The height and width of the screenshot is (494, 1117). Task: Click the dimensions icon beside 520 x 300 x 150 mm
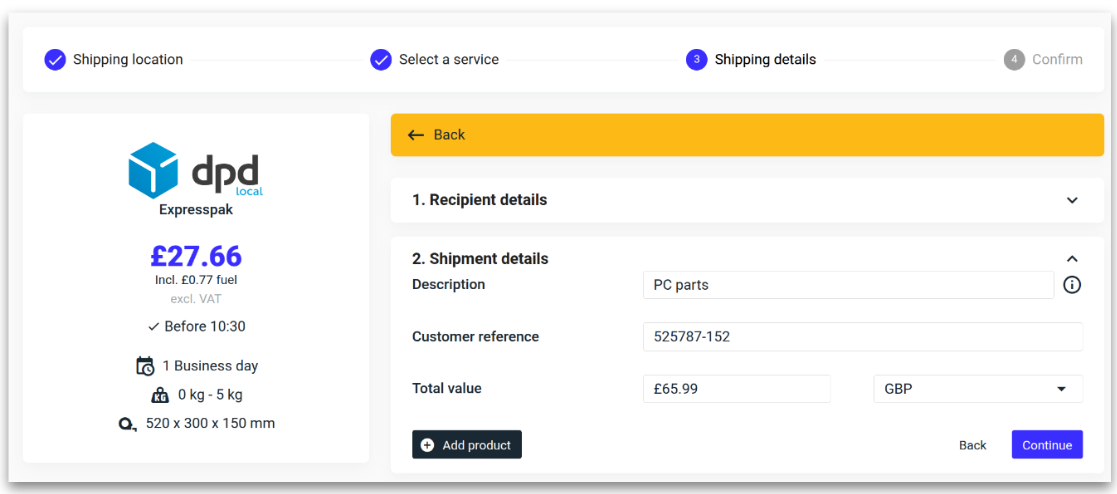[x=127, y=424]
